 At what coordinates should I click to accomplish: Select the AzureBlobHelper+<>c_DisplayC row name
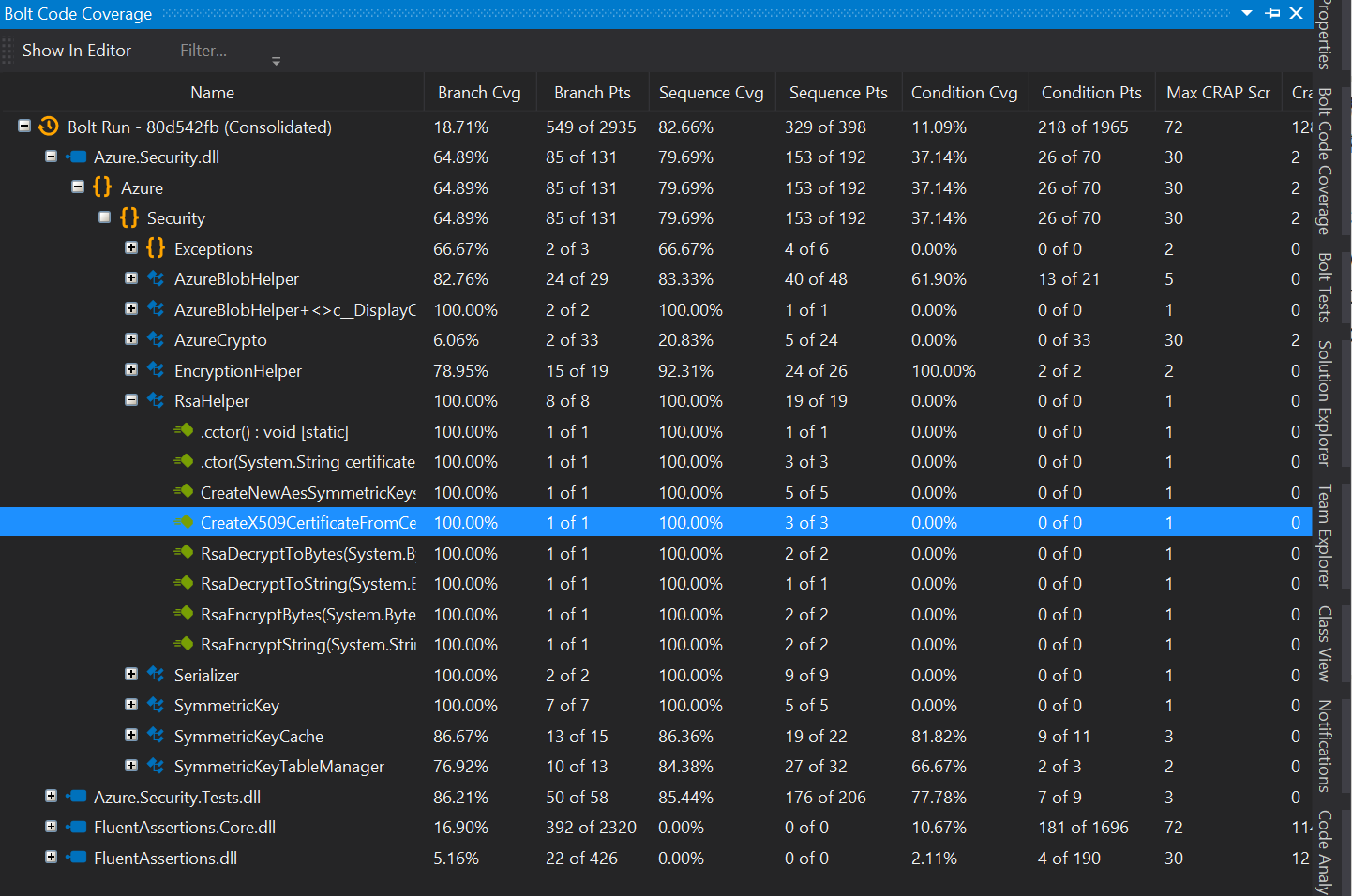click(295, 309)
